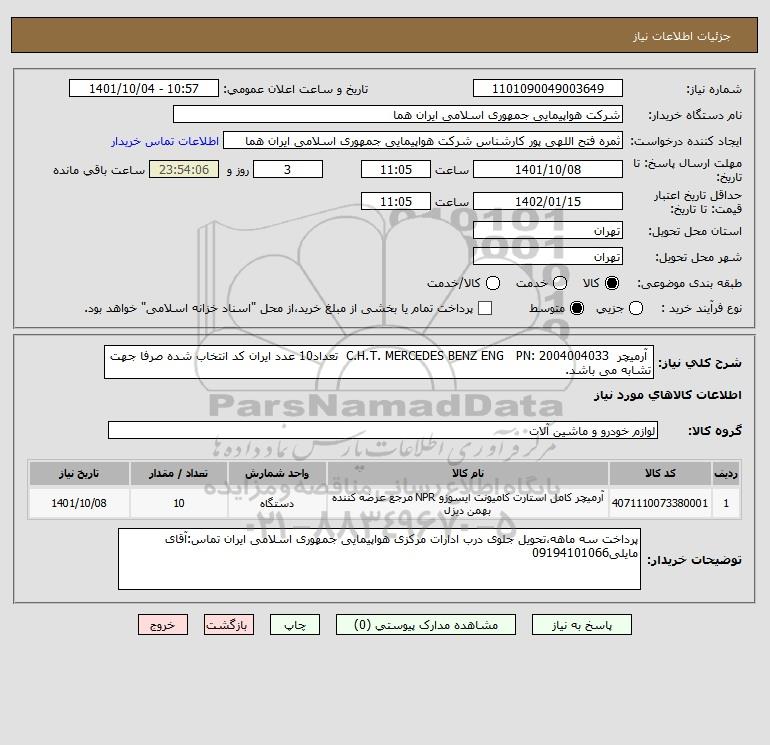770x745 pixels.
Task: Click the نام دستگاه خریدار field
Action: 398,115
